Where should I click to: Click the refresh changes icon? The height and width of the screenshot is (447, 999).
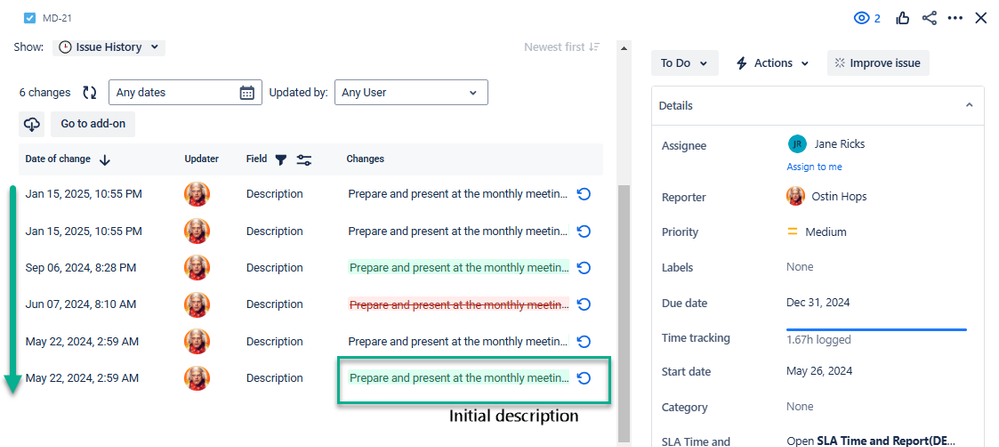(x=90, y=92)
